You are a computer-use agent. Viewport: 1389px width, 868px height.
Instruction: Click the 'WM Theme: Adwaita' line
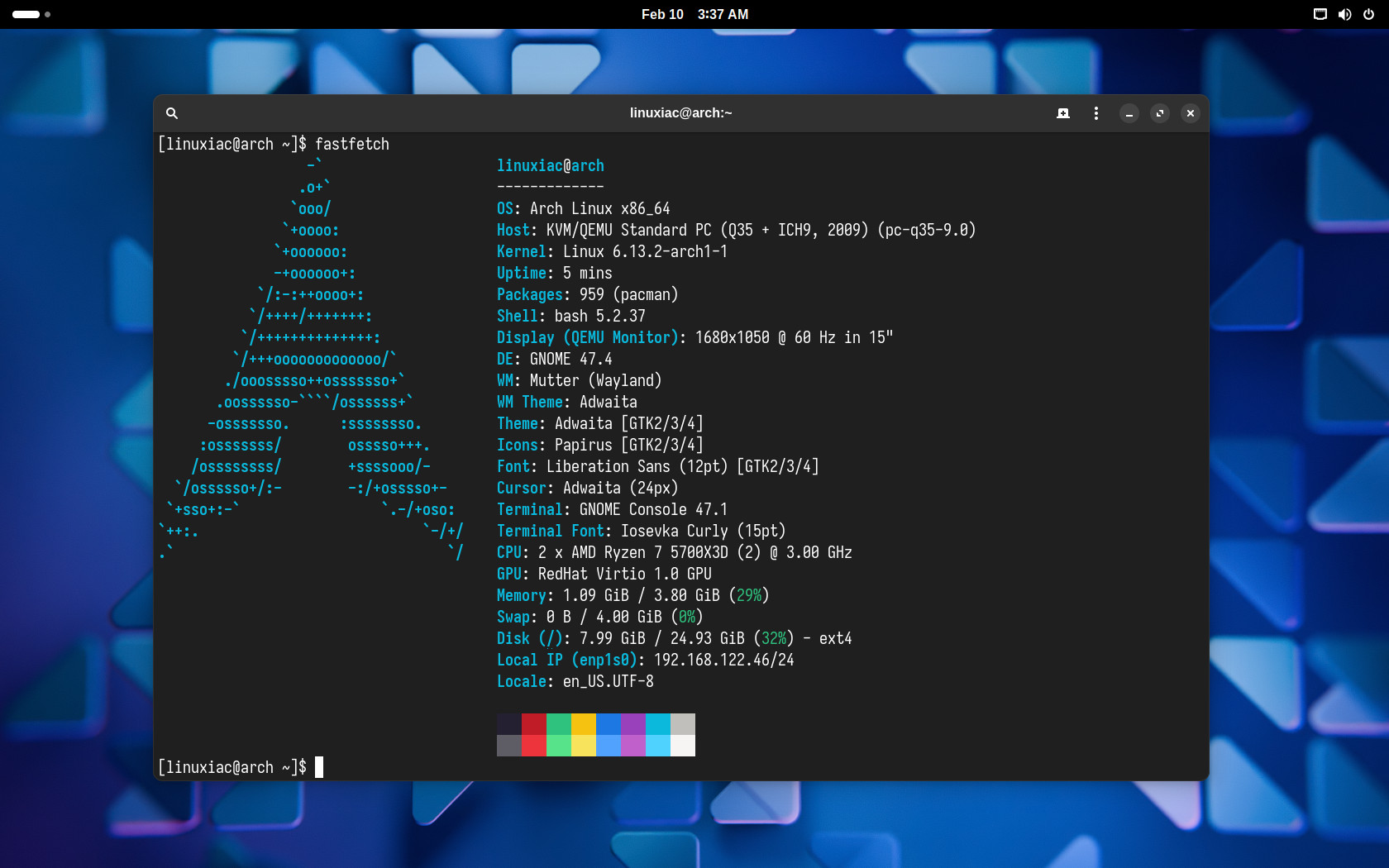[x=567, y=402]
